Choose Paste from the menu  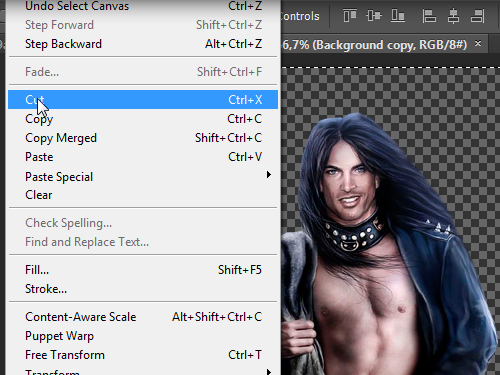143,157
